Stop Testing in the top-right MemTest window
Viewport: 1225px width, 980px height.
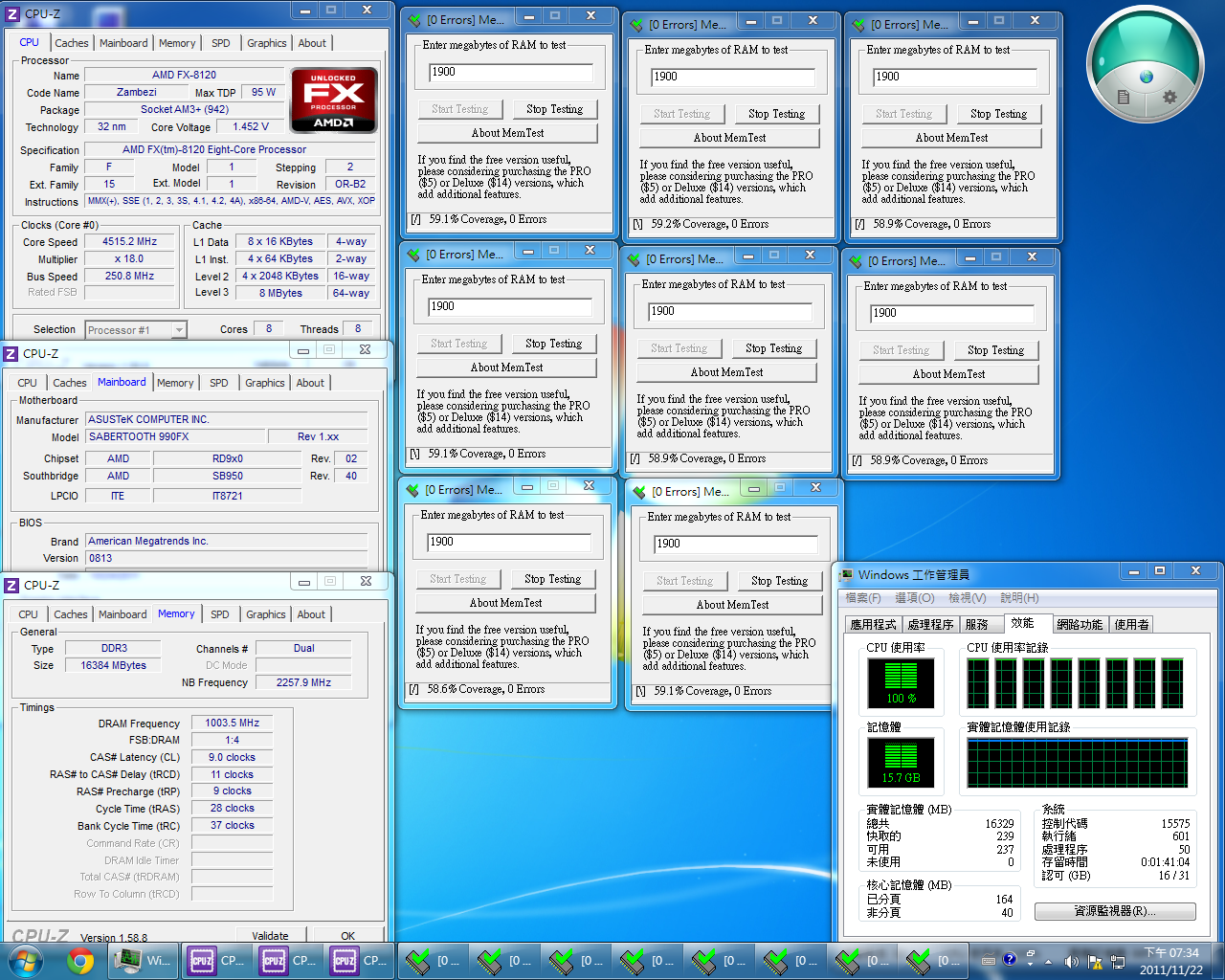pos(999,114)
